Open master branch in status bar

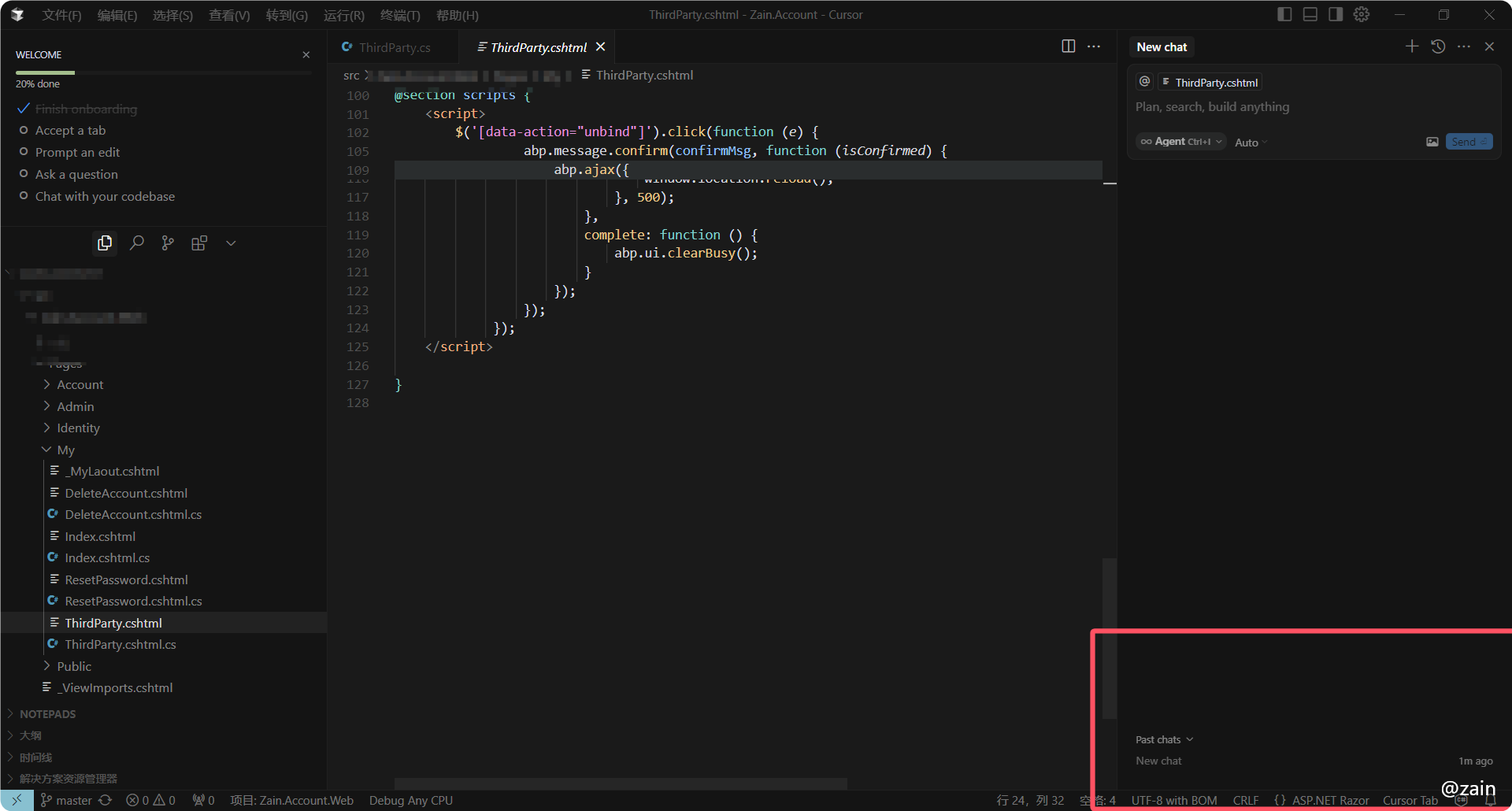(66, 800)
